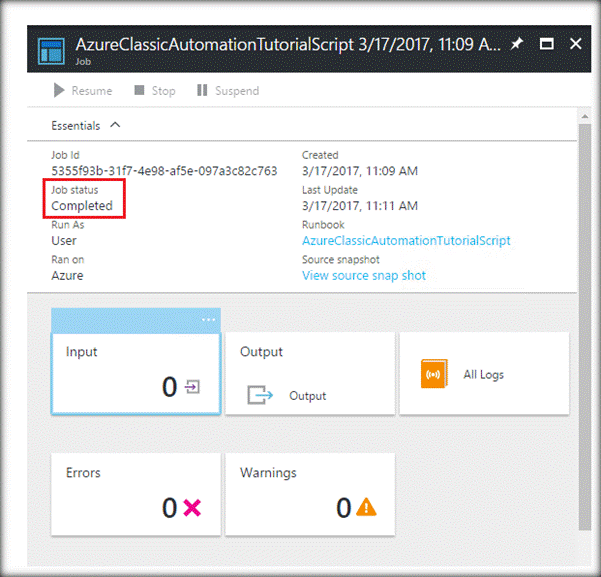Click the Resume play icon
The height and width of the screenshot is (577, 601).
59,90
